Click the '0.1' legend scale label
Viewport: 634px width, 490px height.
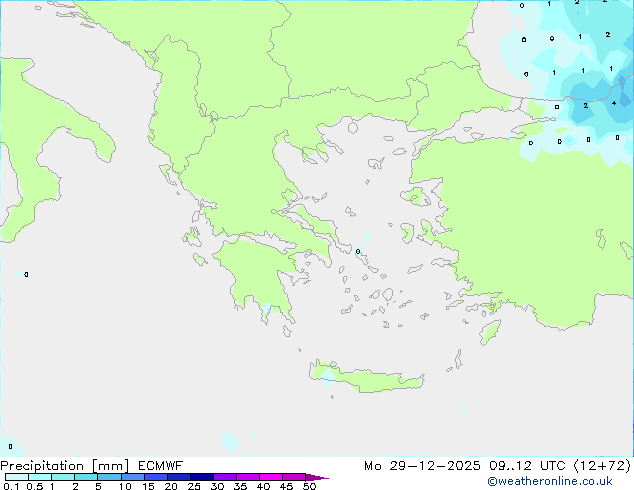[11, 486]
